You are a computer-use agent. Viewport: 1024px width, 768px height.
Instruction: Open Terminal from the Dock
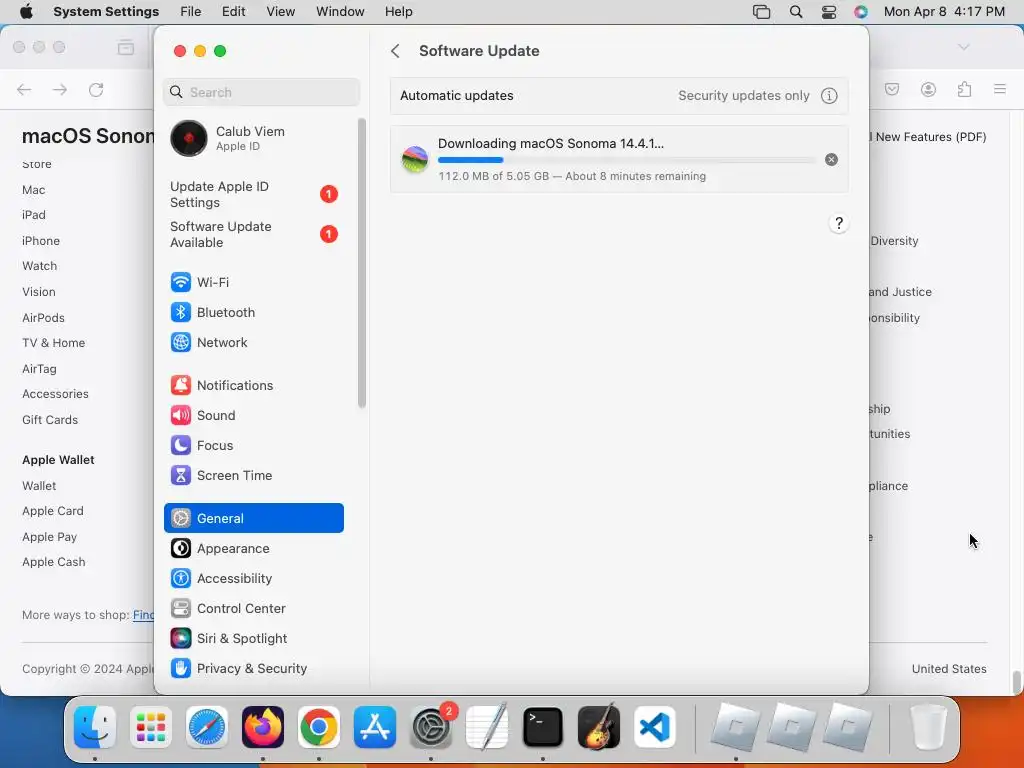click(543, 727)
